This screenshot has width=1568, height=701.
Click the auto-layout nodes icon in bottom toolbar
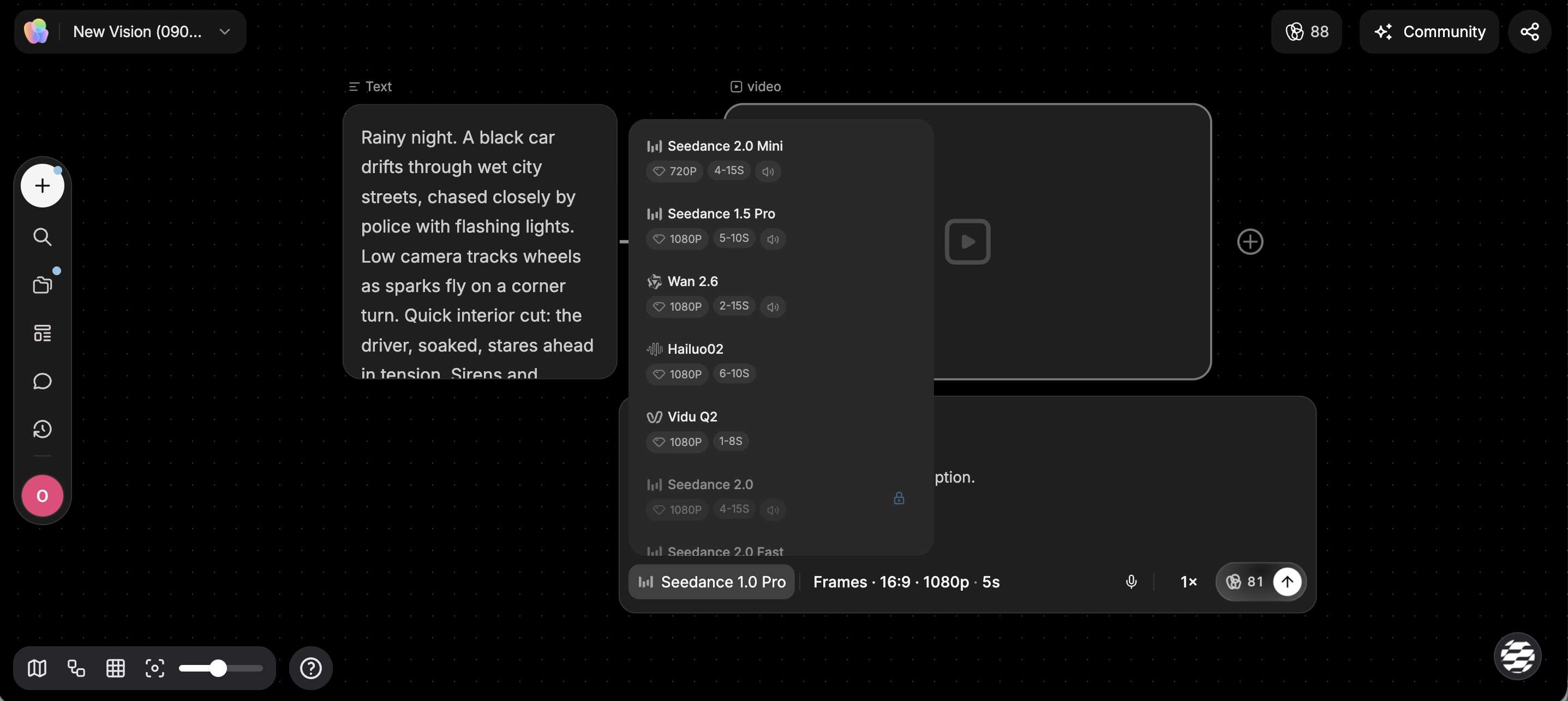[76, 668]
